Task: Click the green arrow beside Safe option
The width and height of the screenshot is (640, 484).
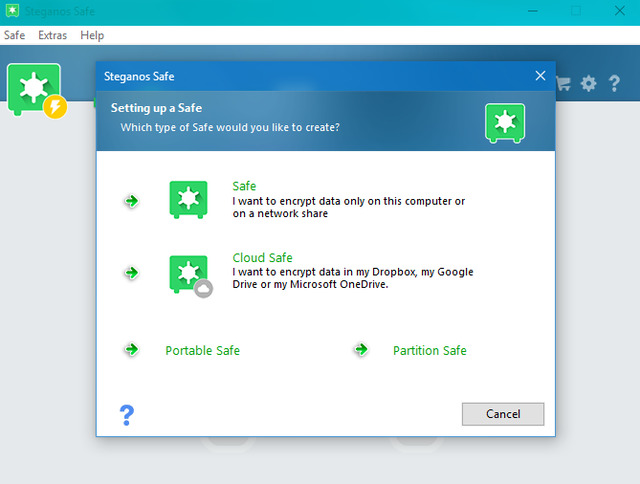Action: click(130, 201)
